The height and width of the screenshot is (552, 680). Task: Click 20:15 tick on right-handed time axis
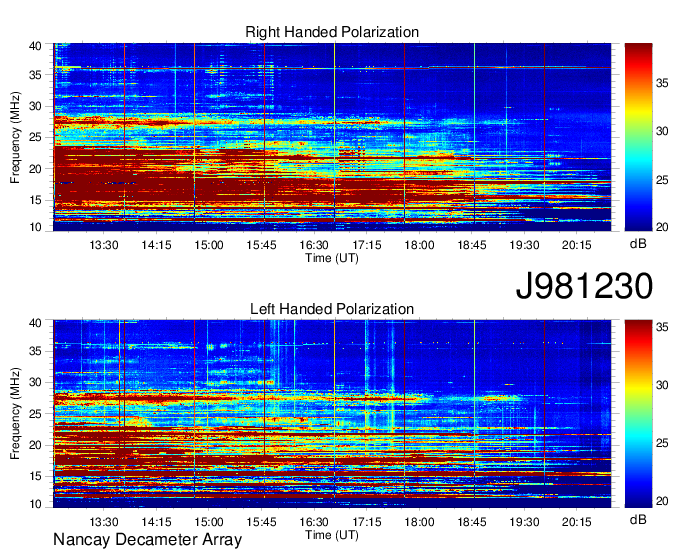(577, 245)
